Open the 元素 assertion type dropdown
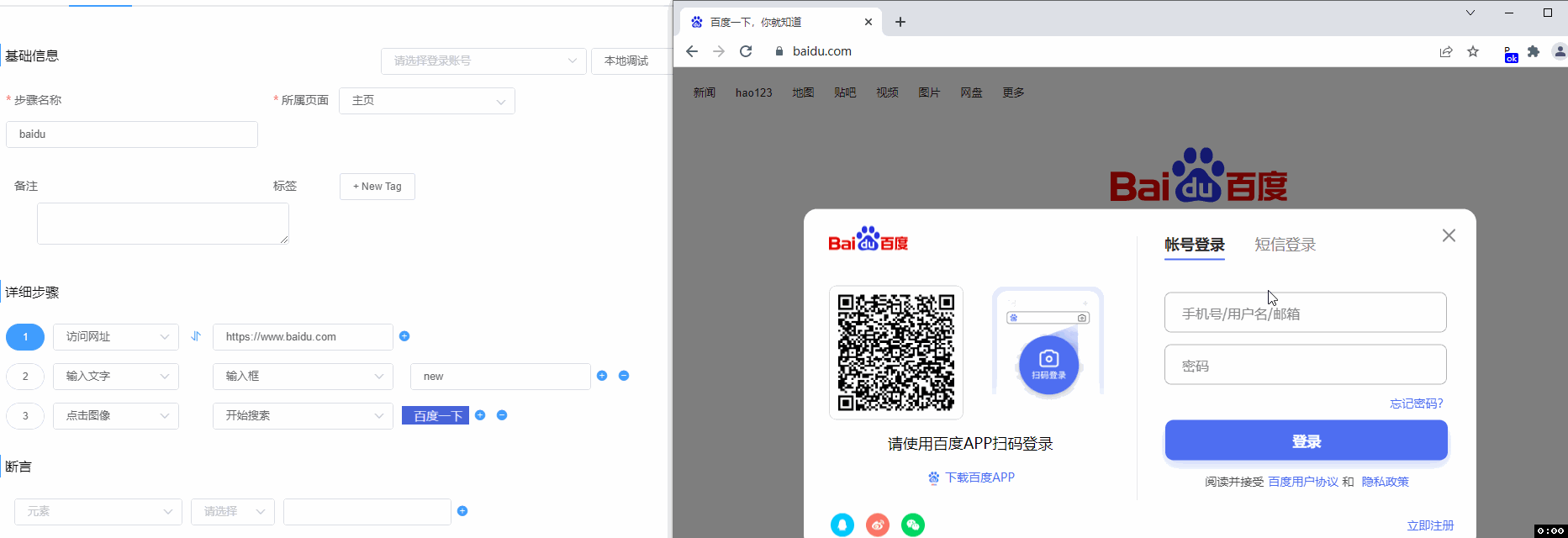 pos(98,512)
